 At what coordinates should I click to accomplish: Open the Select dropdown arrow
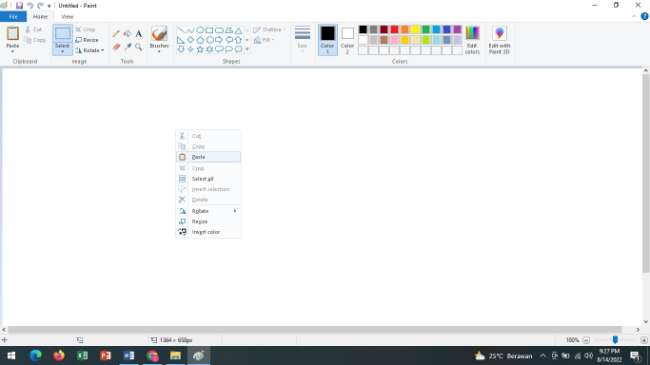click(x=63, y=52)
